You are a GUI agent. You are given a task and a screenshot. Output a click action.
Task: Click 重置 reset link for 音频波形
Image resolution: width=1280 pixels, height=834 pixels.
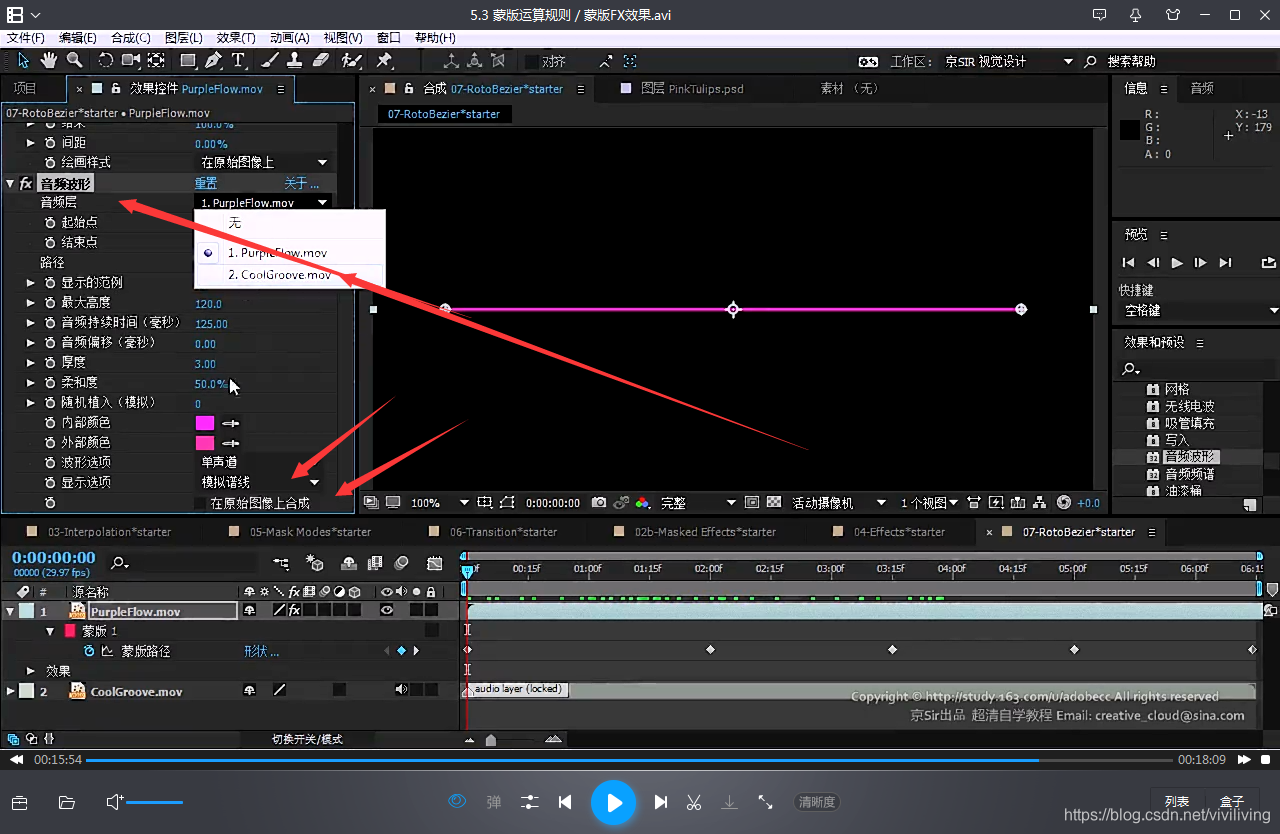[x=206, y=183]
